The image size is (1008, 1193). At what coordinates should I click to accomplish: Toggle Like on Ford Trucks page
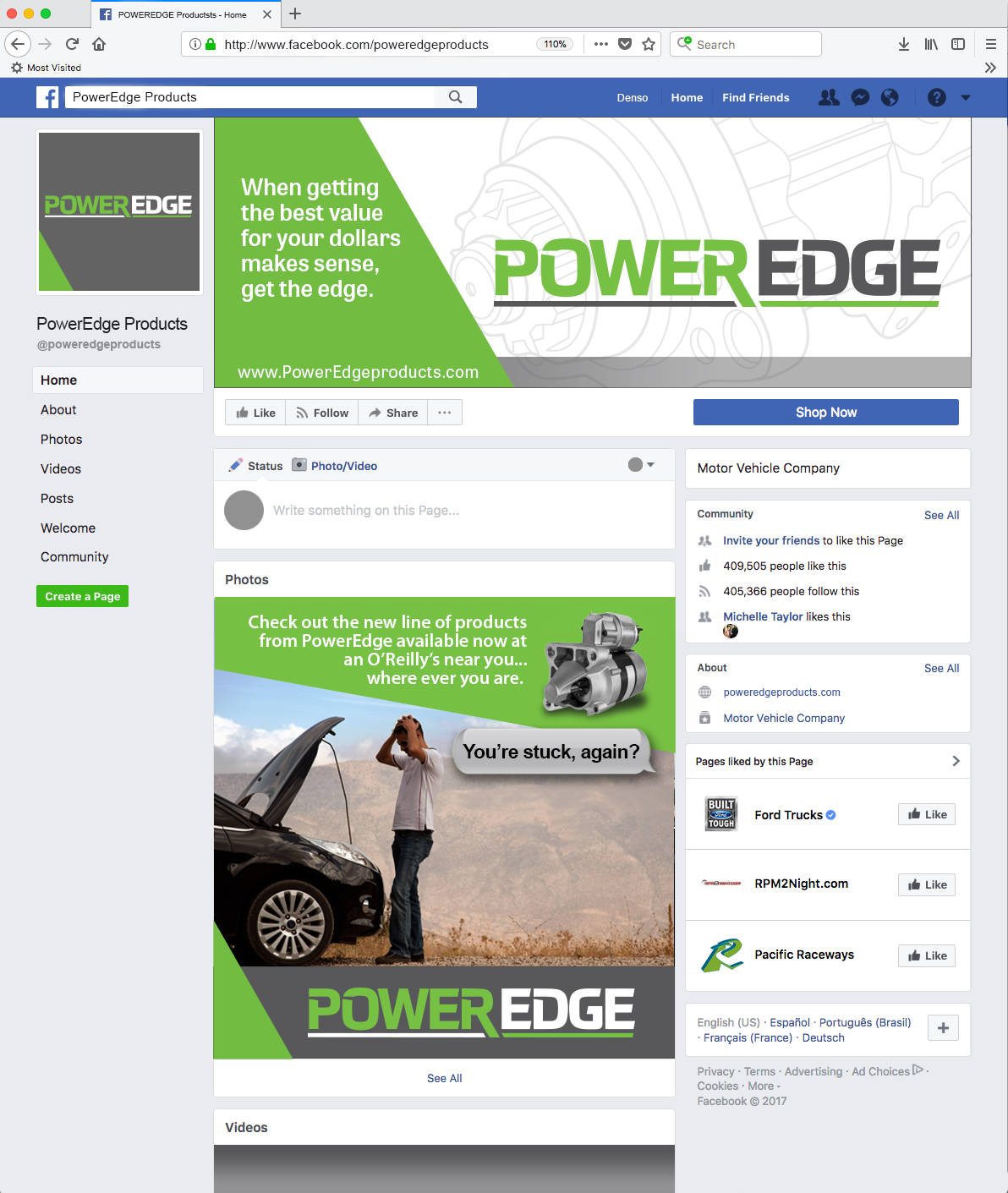pyautogui.click(x=927, y=814)
